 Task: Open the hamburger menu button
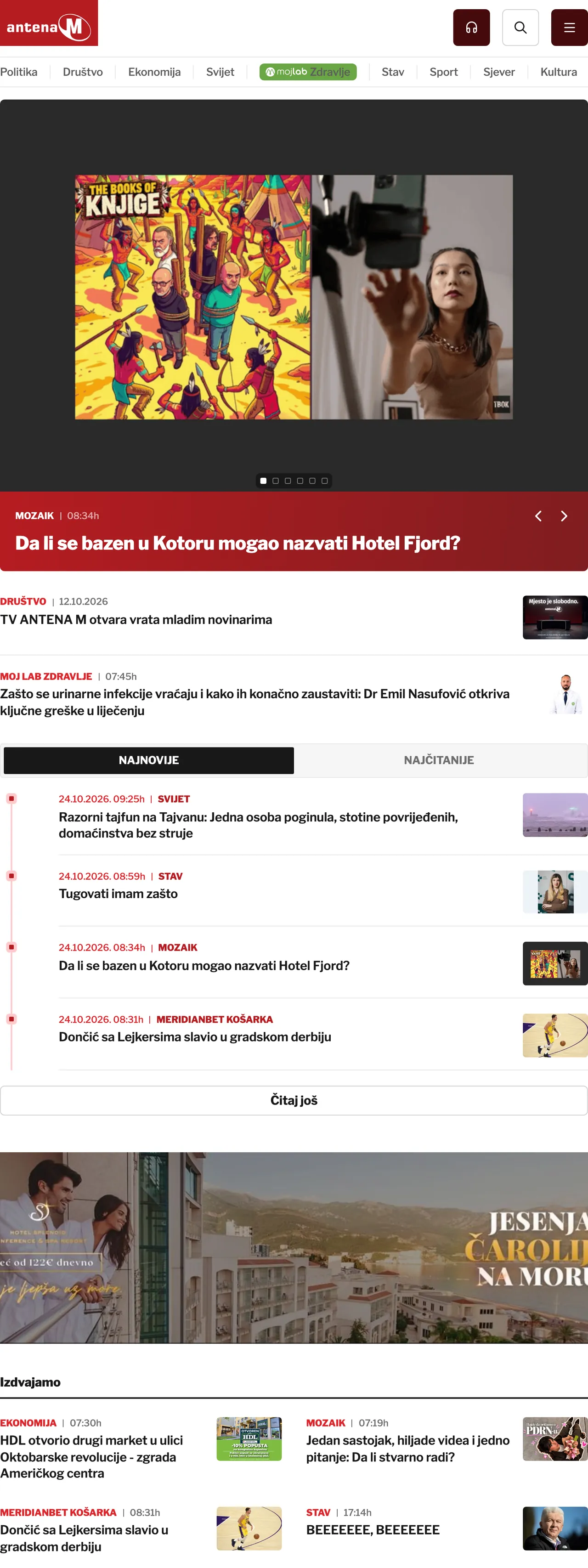[569, 28]
